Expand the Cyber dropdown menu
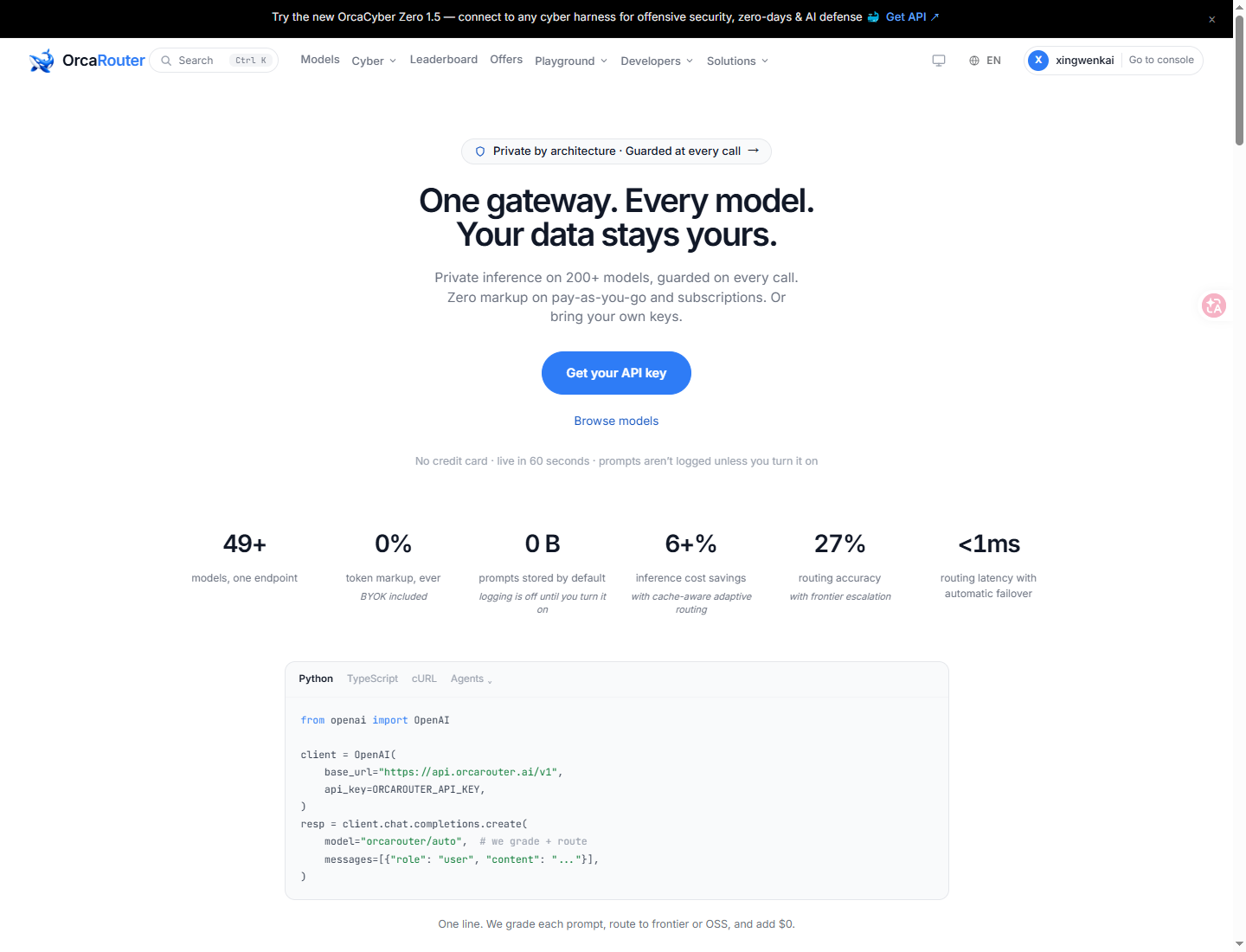The image size is (1246, 952). coord(374,61)
